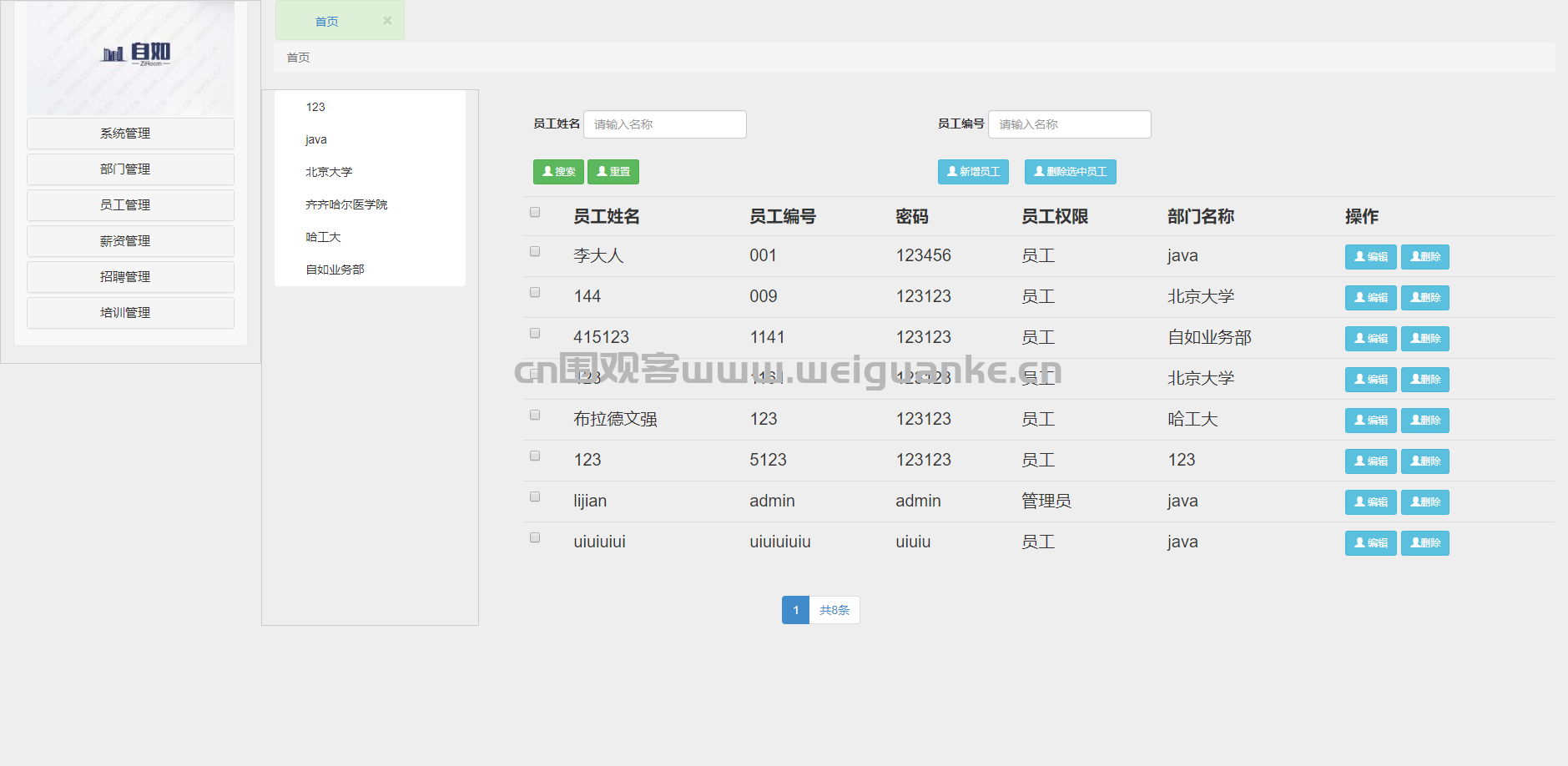The image size is (1568, 766).
Task: Delete employee lijian
Action: click(x=1425, y=502)
